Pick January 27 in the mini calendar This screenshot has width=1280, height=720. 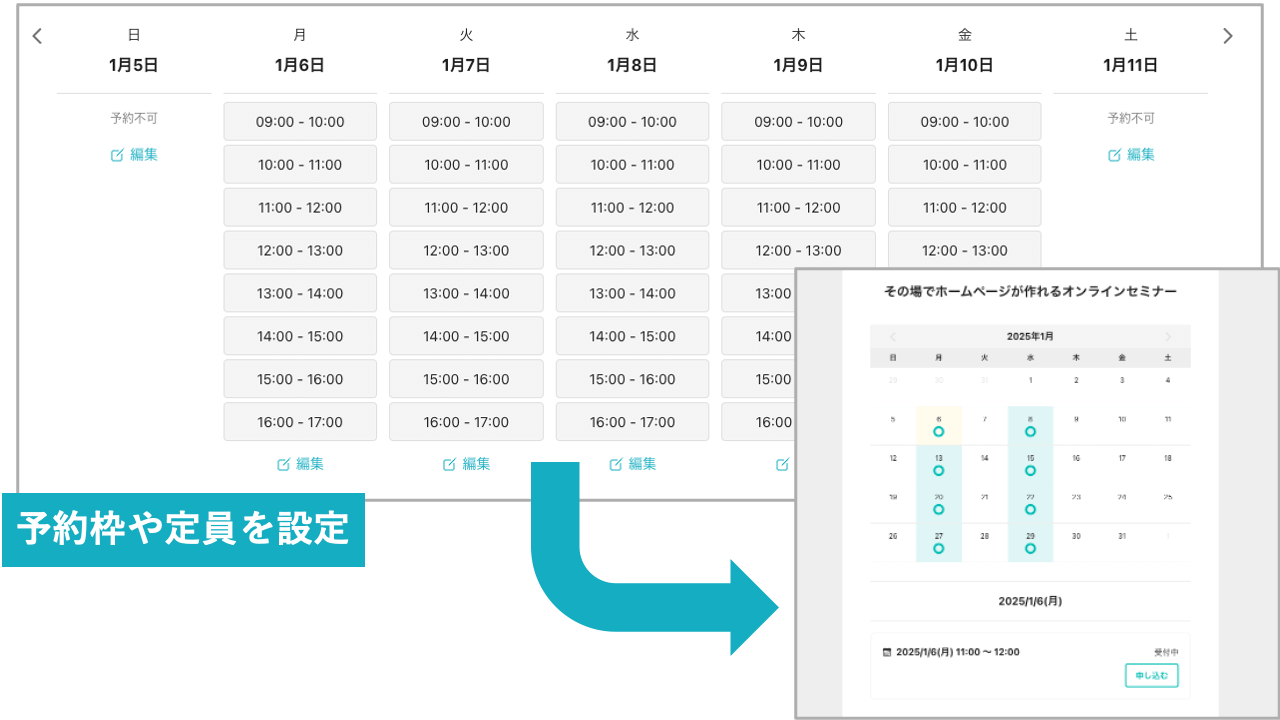[938, 542]
